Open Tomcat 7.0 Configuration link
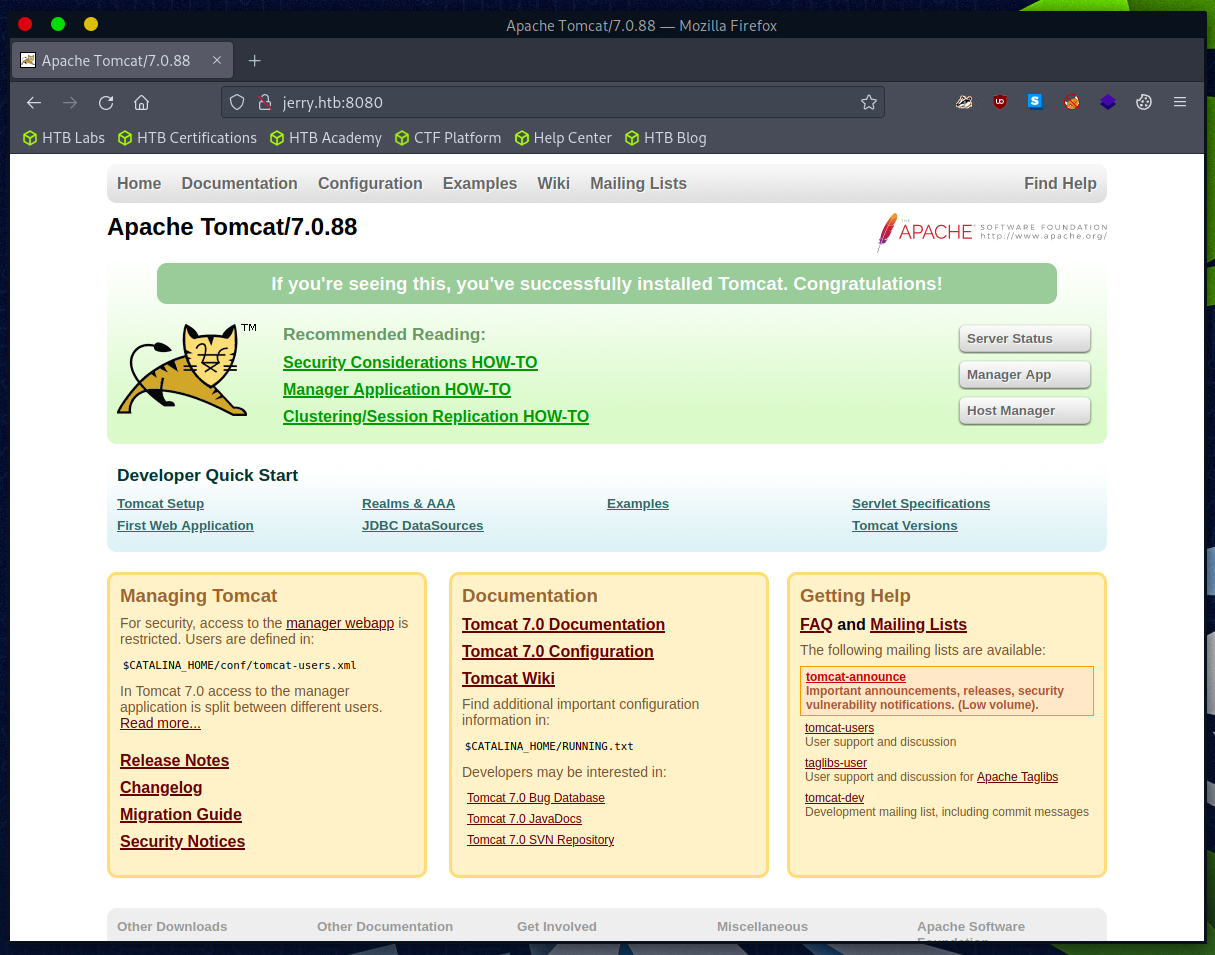This screenshot has height=955, width=1215. tap(558, 651)
